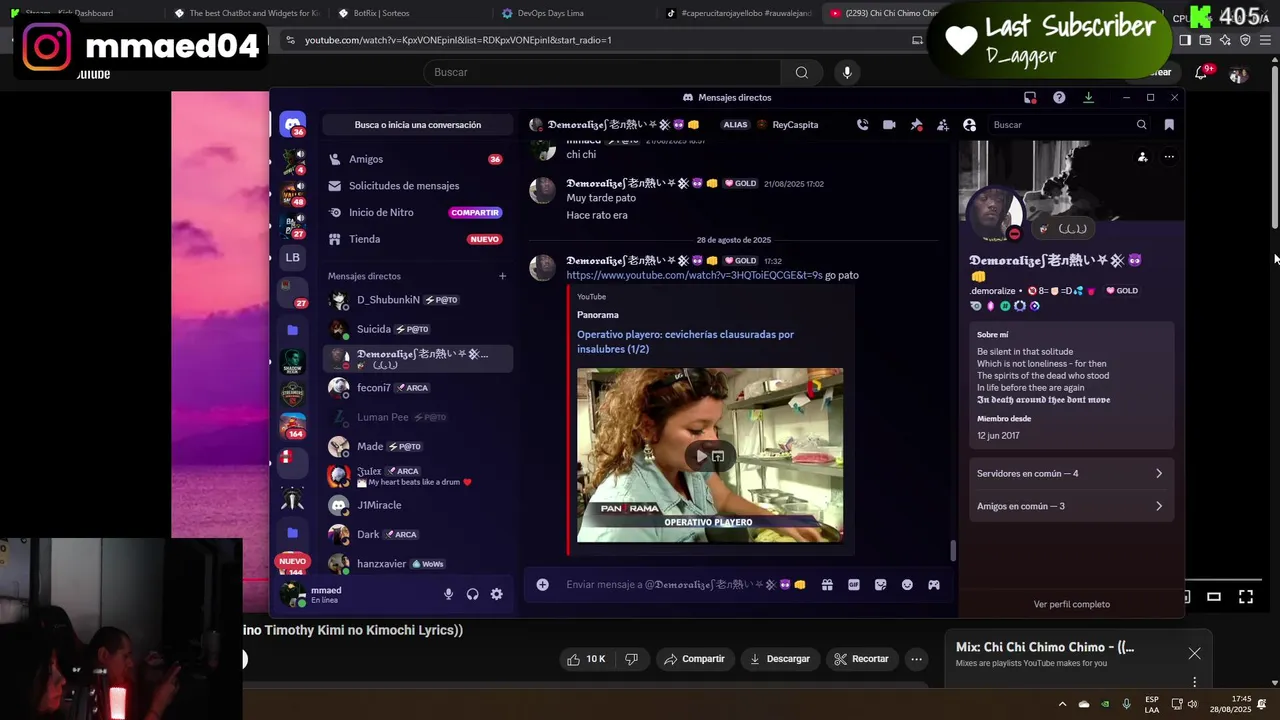Image resolution: width=1280 pixels, height=720 pixels.
Task: Open pinned messages in Discord header
Action: click(x=916, y=125)
